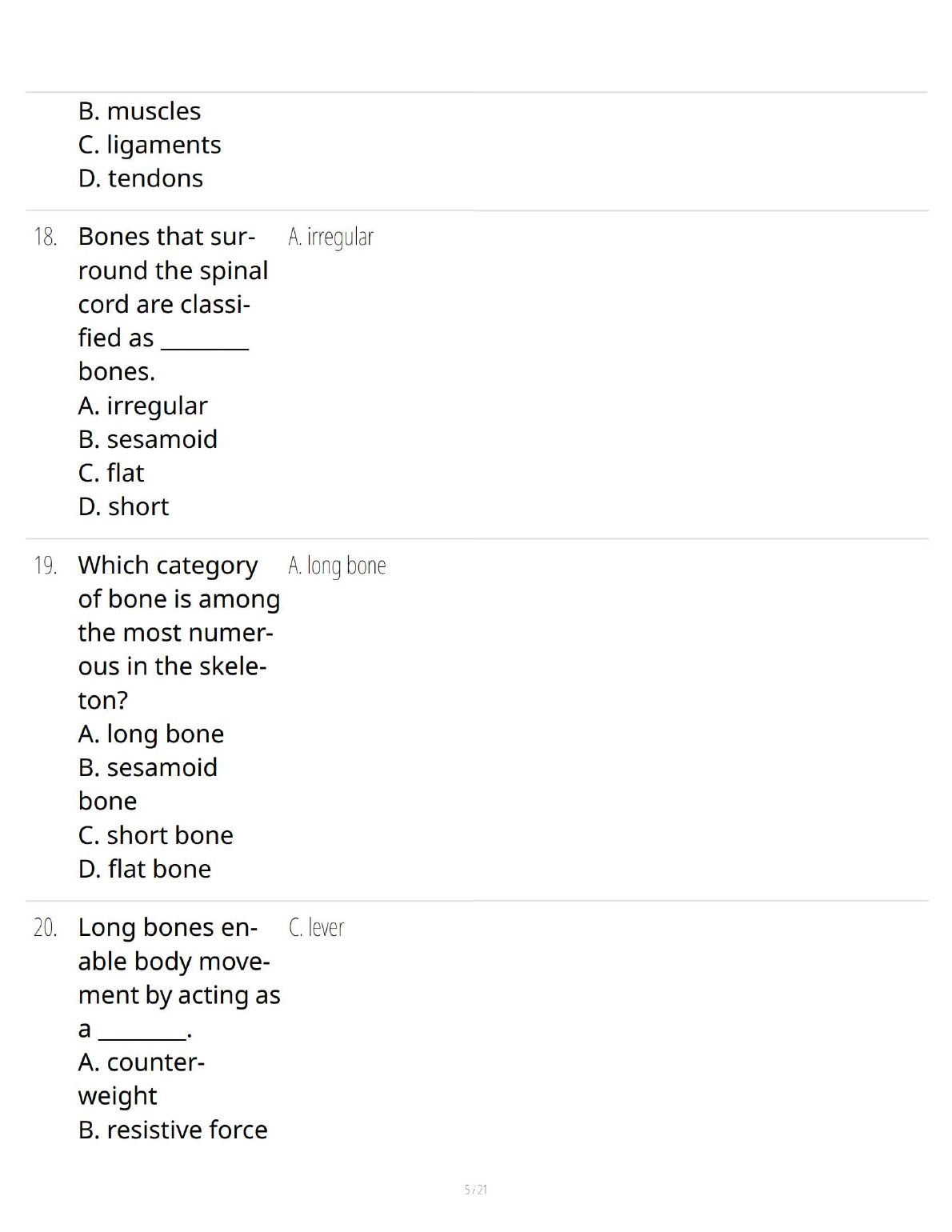
Task: Select the 'C. ligaments' option
Action: click(x=150, y=145)
